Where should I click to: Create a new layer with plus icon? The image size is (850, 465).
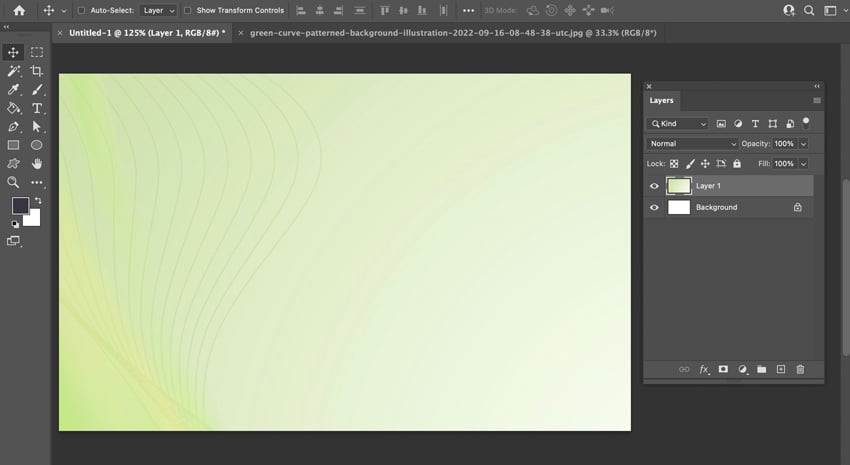pyautogui.click(x=781, y=369)
